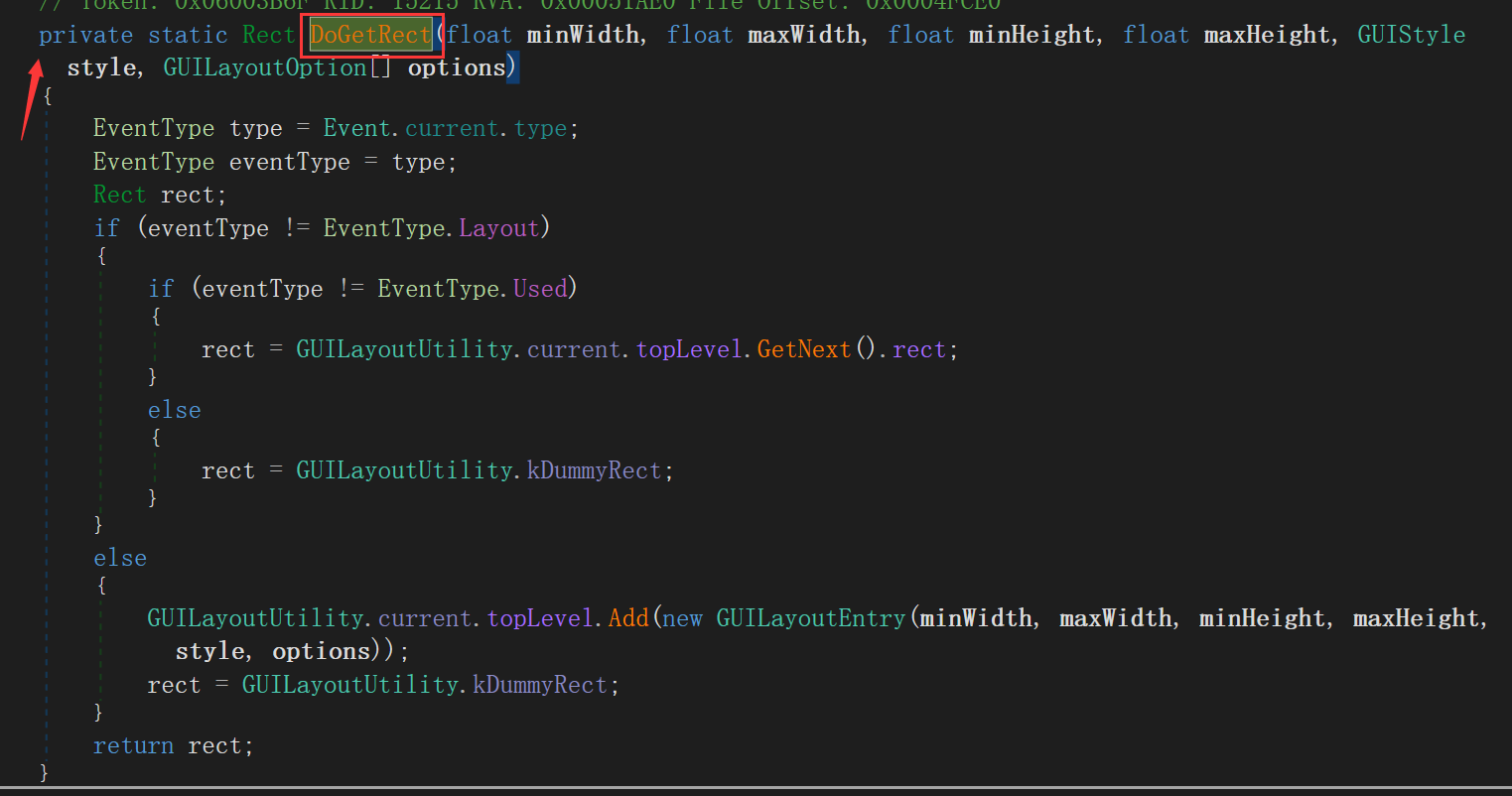Open the GUILayoutEntry constructor type
Screen dimensions: 1512x796
pyautogui.click(x=811, y=618)
